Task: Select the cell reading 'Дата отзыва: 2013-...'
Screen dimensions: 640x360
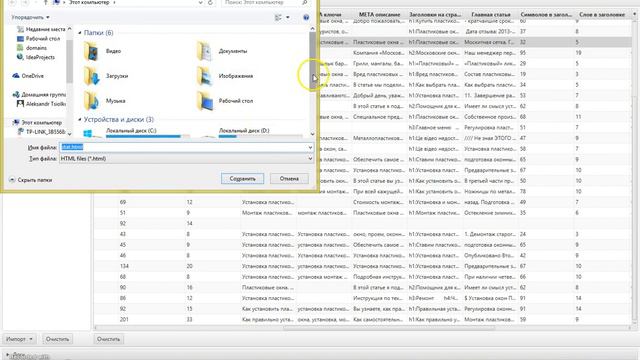Action: pos(491,31)
